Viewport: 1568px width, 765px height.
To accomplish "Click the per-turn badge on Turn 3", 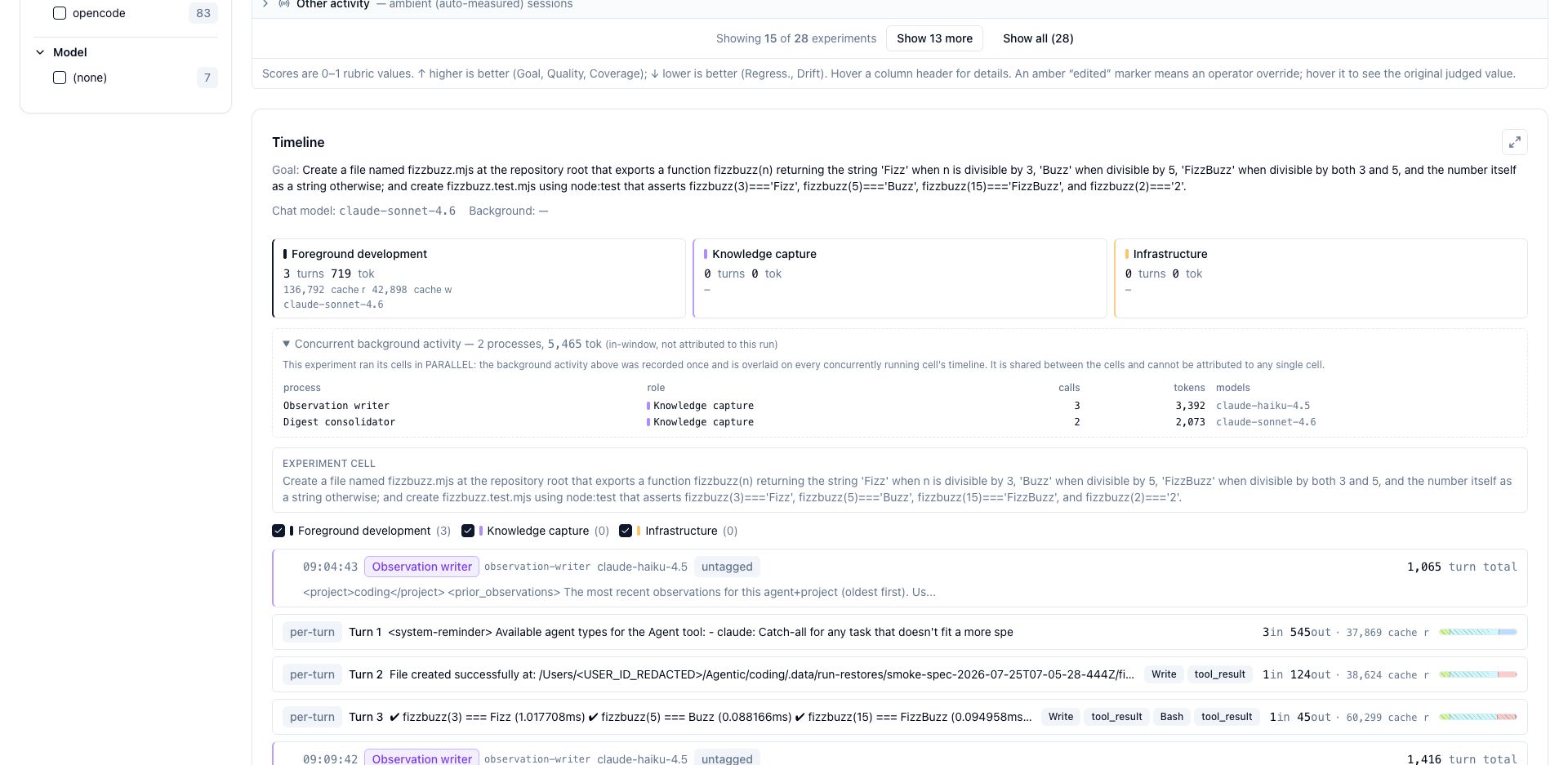I will [312, 717].
